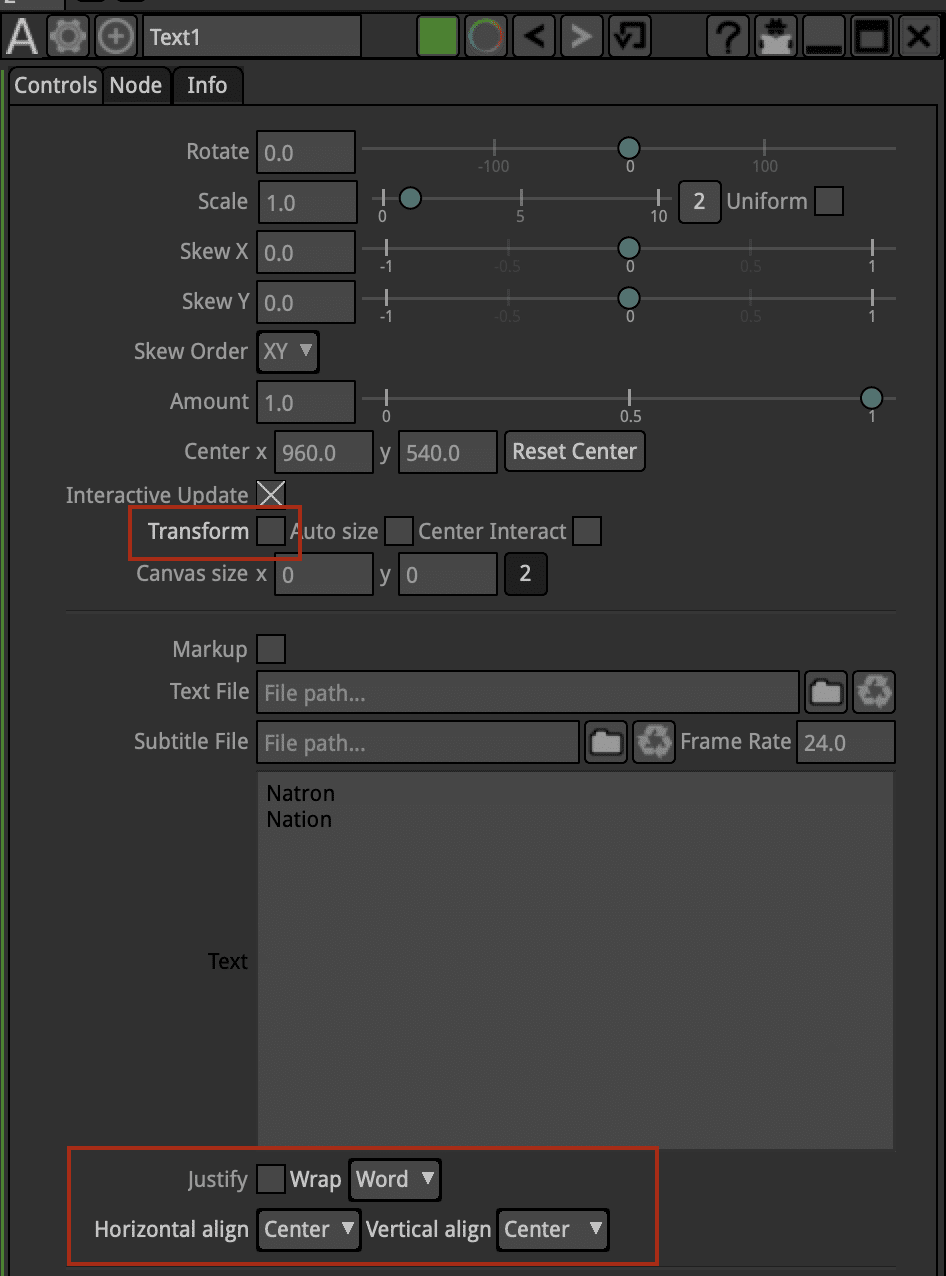The image size is (946, 1276).
Task: Open the Horizontal align dropdown
Action: 309,1229
